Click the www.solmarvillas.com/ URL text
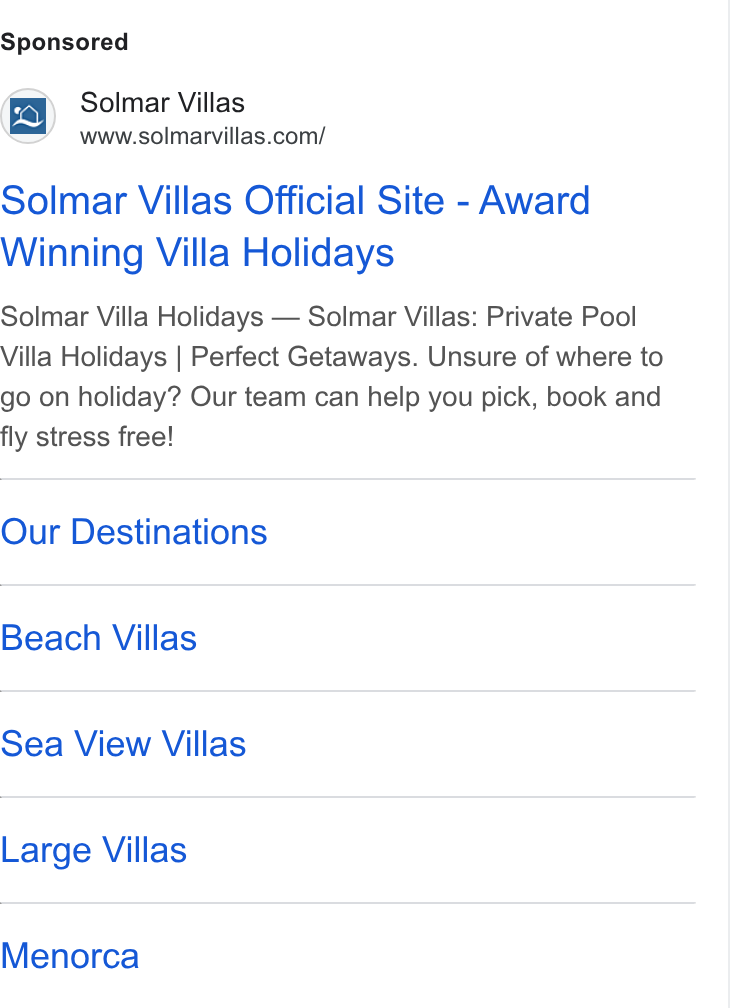The width and height of the screenshot is (730, 1008). click(202, 136)
